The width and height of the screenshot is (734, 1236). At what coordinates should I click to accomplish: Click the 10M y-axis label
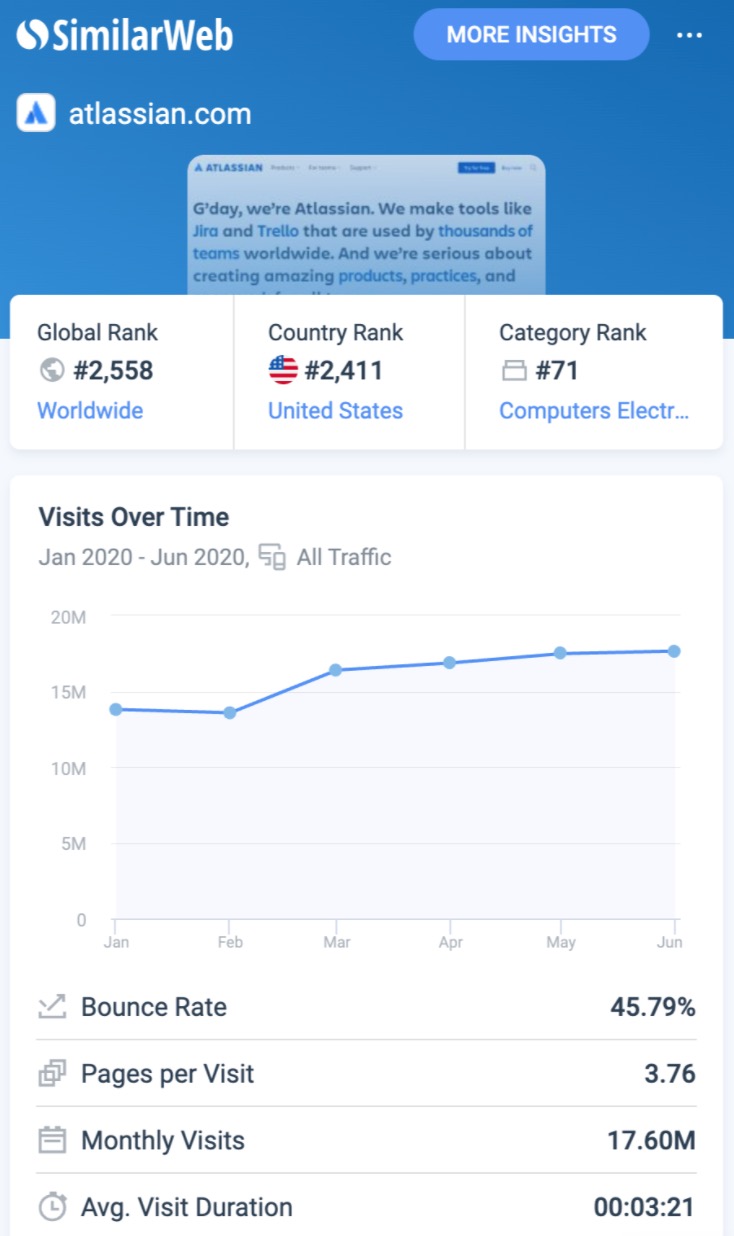coord(68,768)
